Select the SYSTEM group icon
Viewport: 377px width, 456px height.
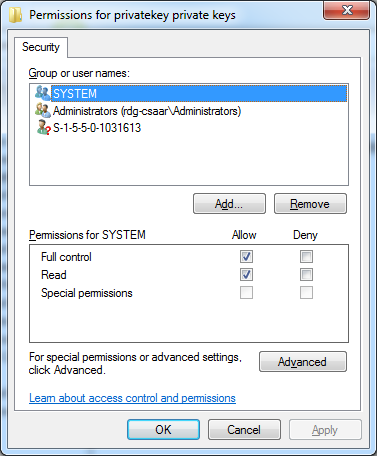[x=43, y=93]
